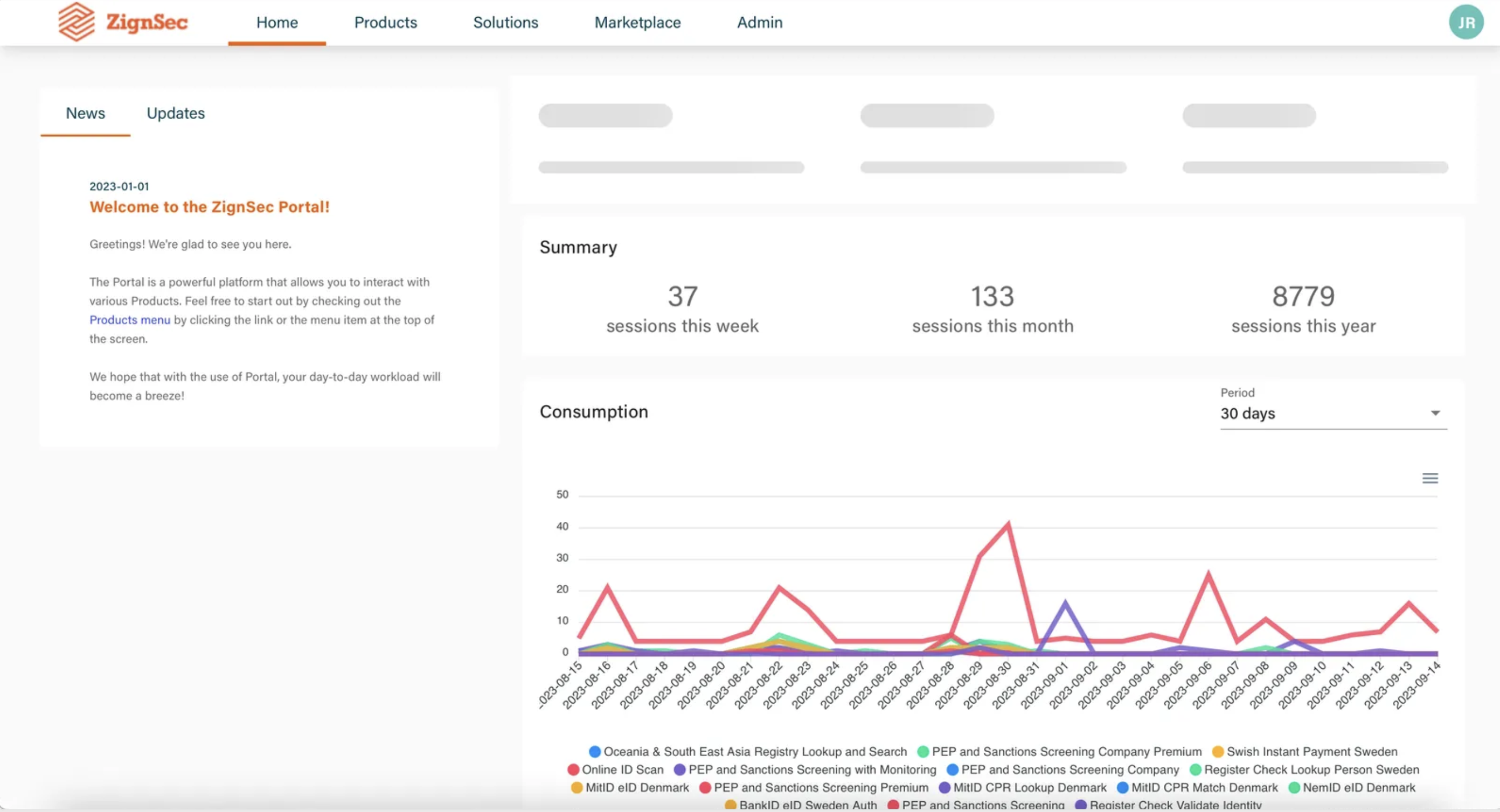This screenshot has height=812, width=1500.
Task: Open the chart export hamburger icon
Action: click(x=1430, y=478)
